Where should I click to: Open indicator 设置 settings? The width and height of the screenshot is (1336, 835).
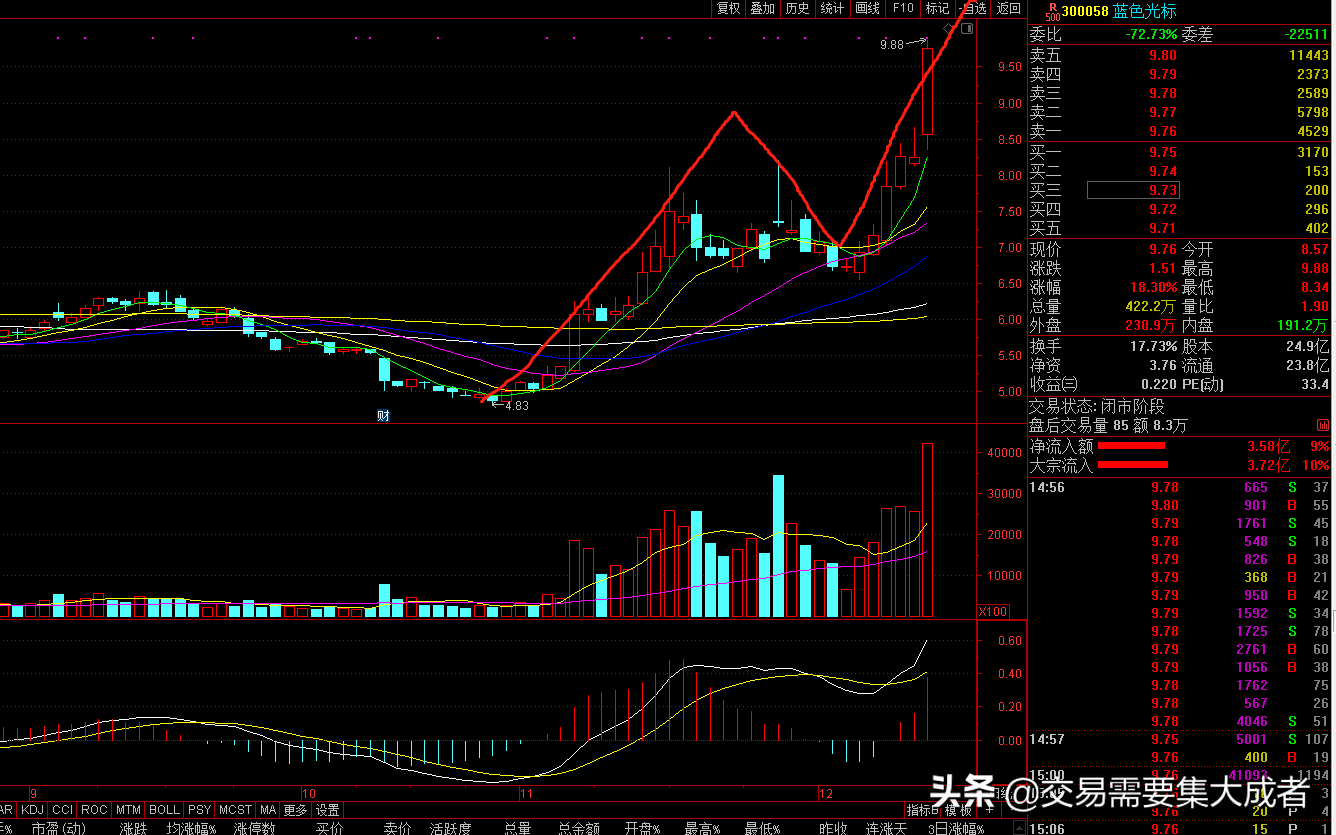[328, 810]
